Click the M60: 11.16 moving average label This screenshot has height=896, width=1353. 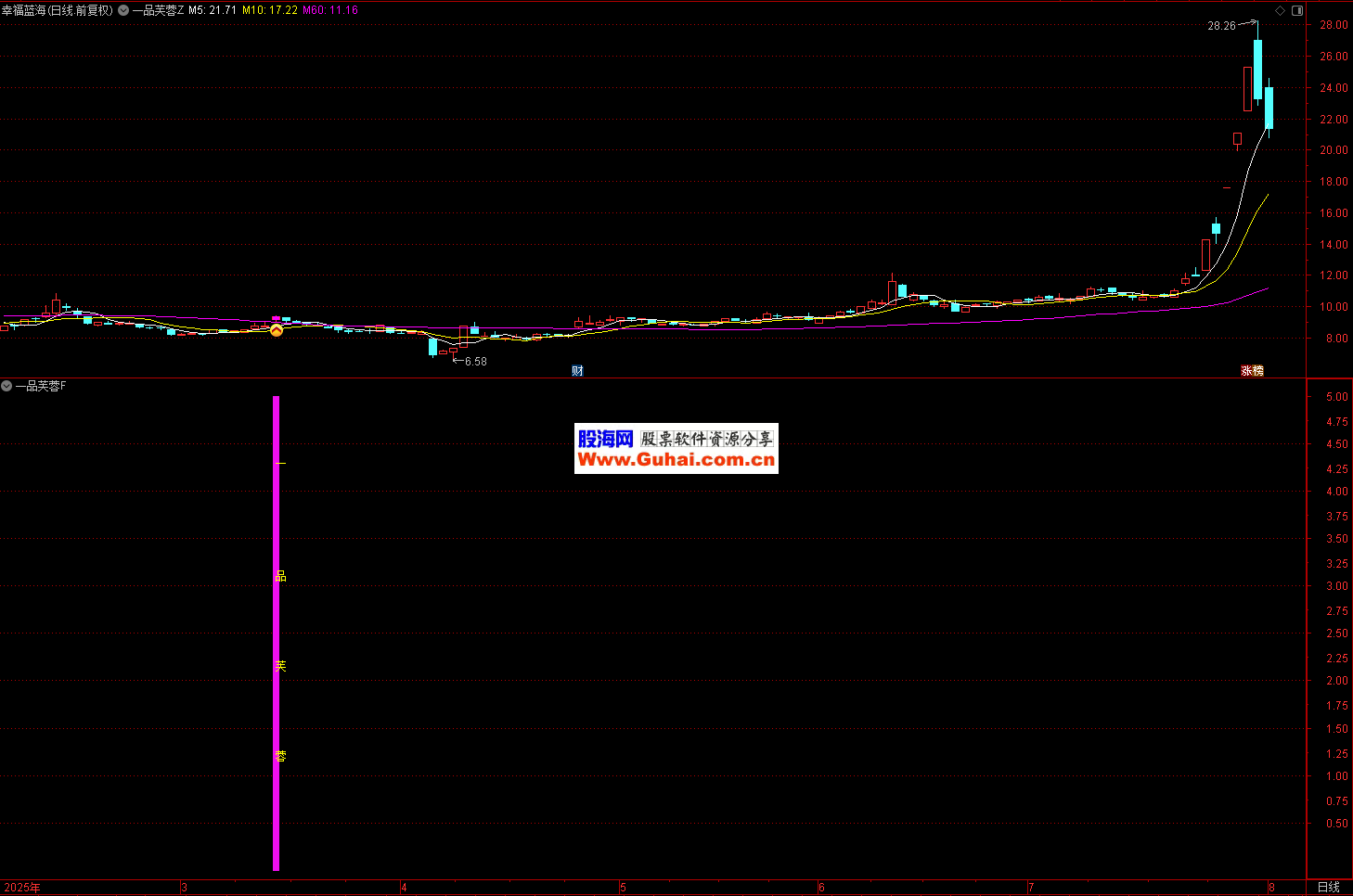click(330, 10)
